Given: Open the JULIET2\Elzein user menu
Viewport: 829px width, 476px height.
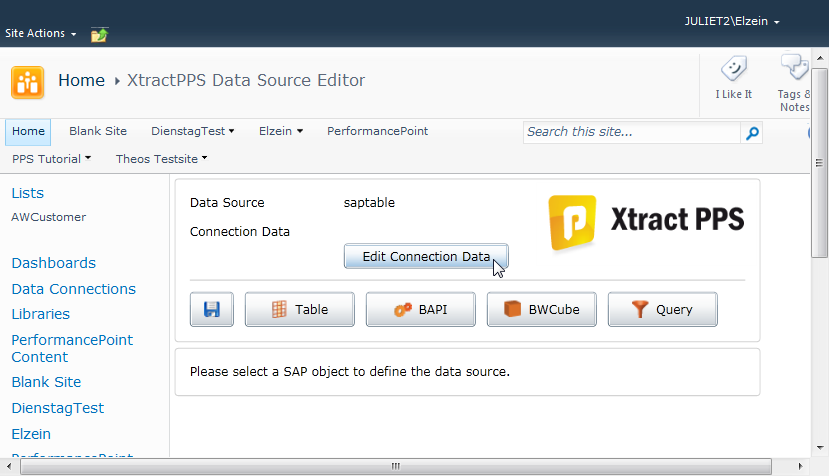Looking at the screenshot, I should [x=732, y=22].
